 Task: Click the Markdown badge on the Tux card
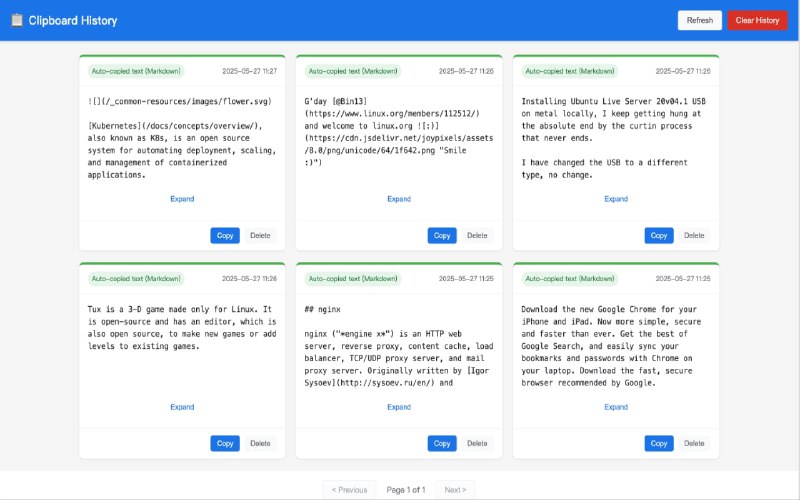[136, 279]
